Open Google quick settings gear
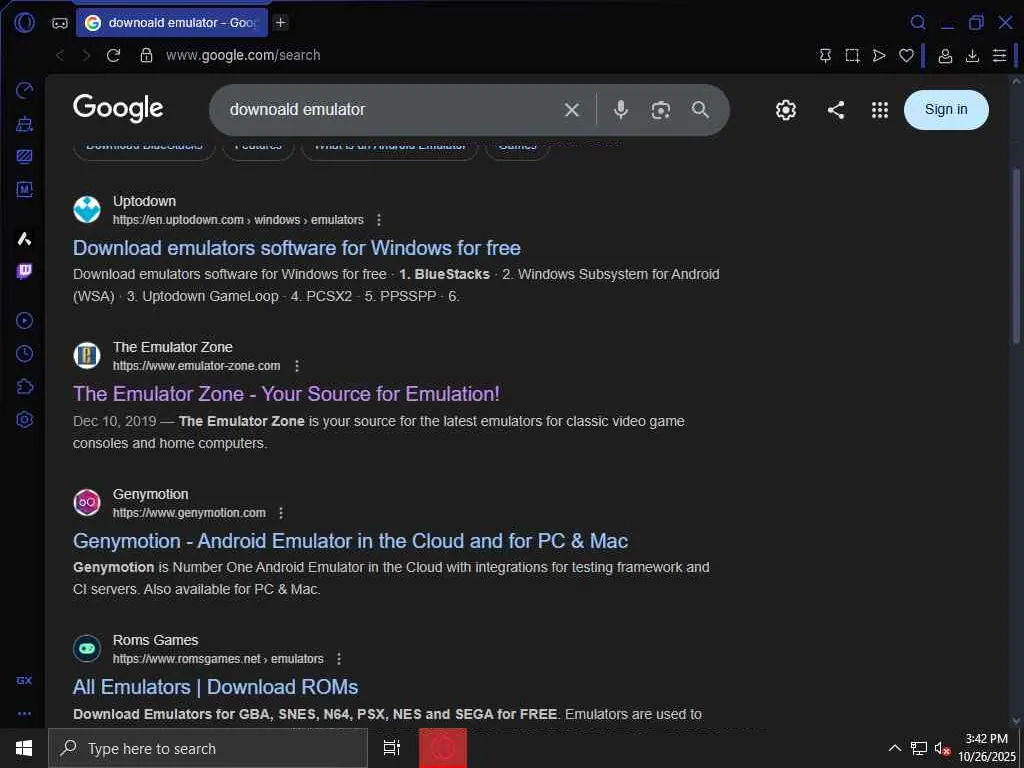 (x=786, y=110)
